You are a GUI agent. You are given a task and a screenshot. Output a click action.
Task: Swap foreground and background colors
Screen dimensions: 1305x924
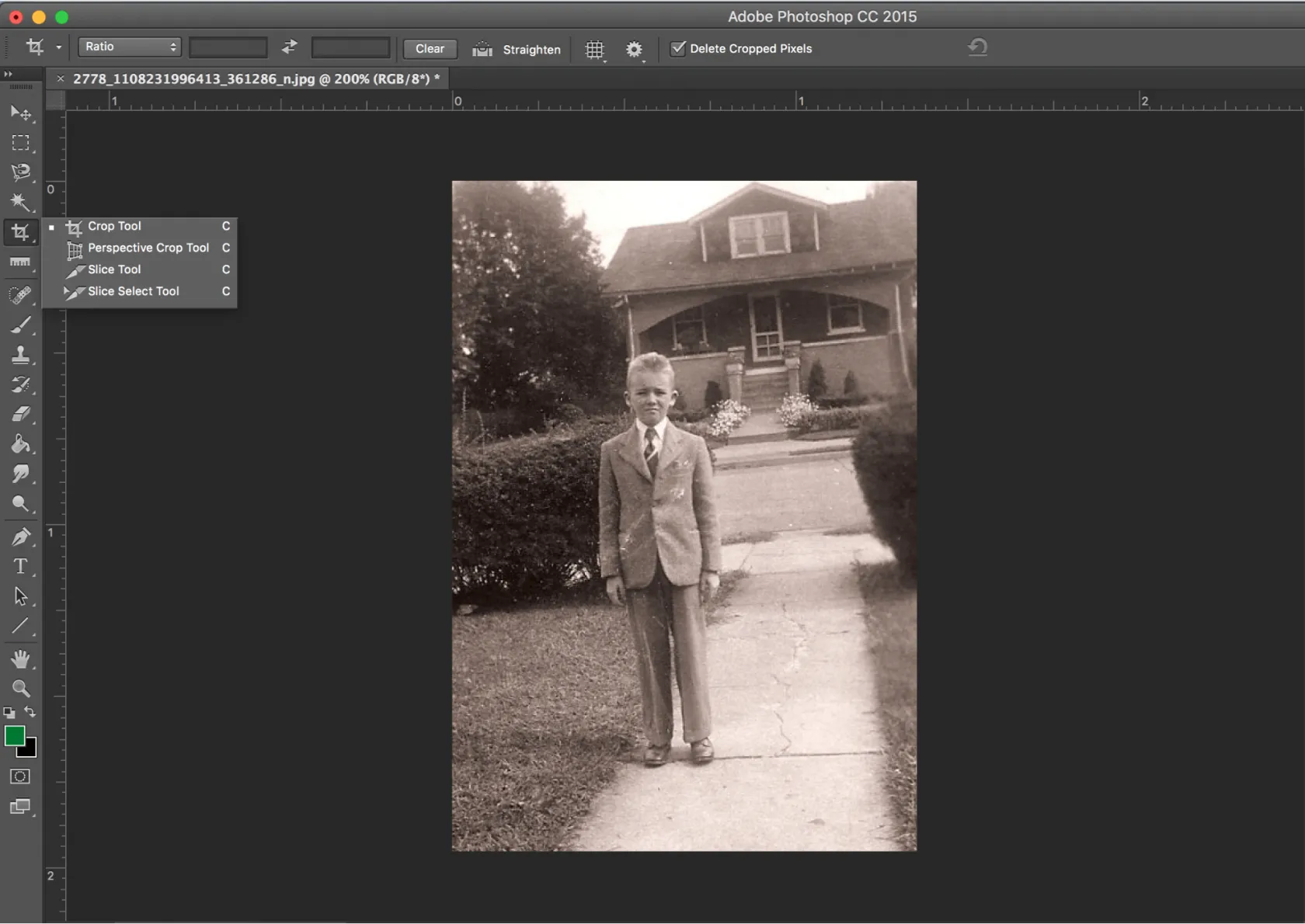click(x=30, y=711)
